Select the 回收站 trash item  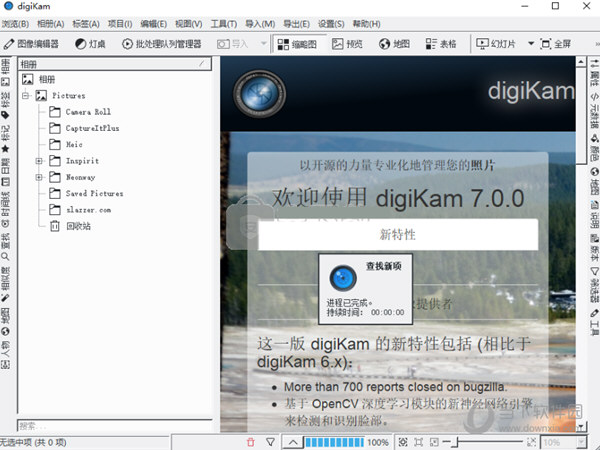pos(78,226)
